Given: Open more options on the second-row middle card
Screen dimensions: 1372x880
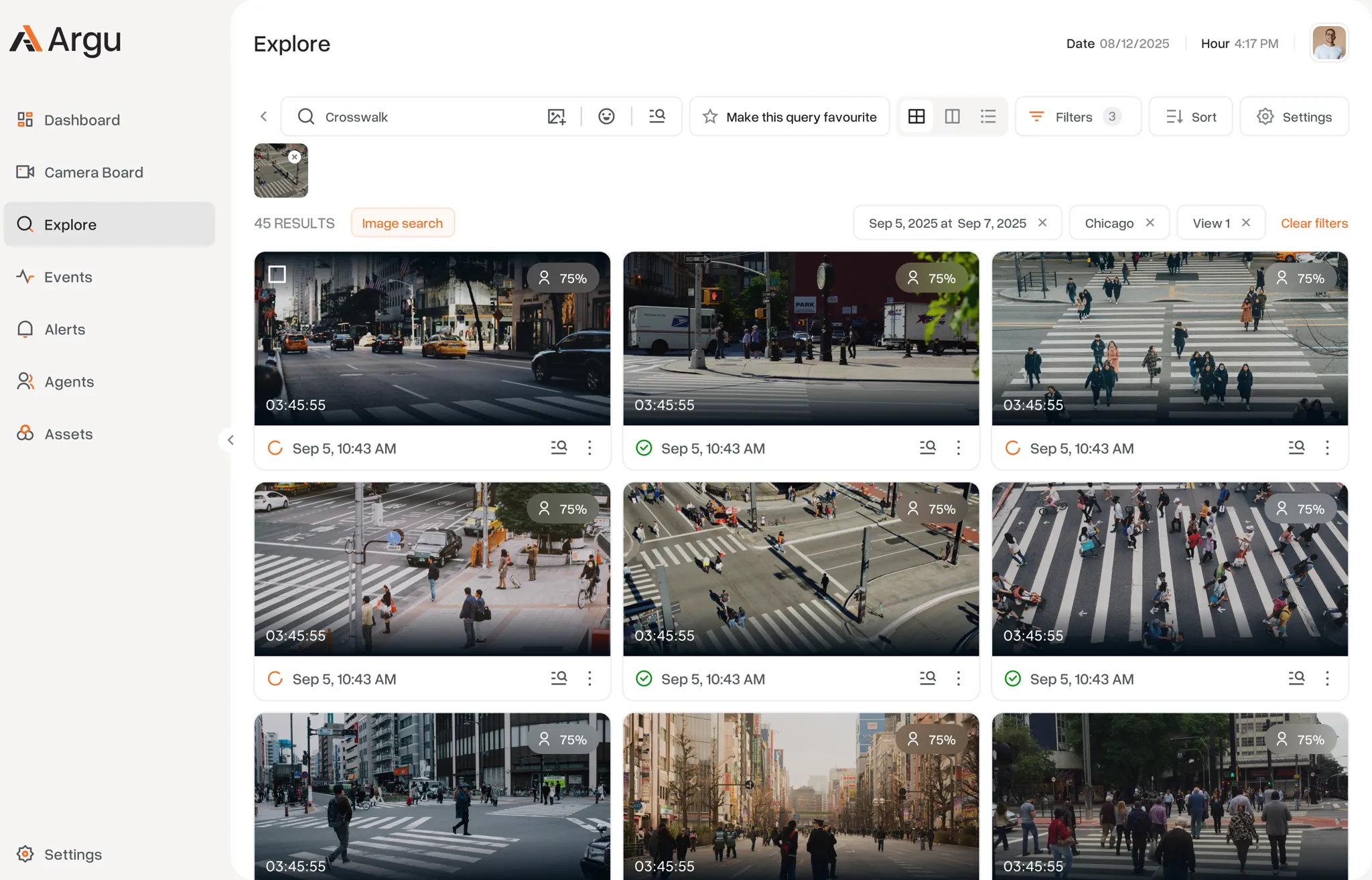Looking at the screenshot, I should (x=958, y=678).
